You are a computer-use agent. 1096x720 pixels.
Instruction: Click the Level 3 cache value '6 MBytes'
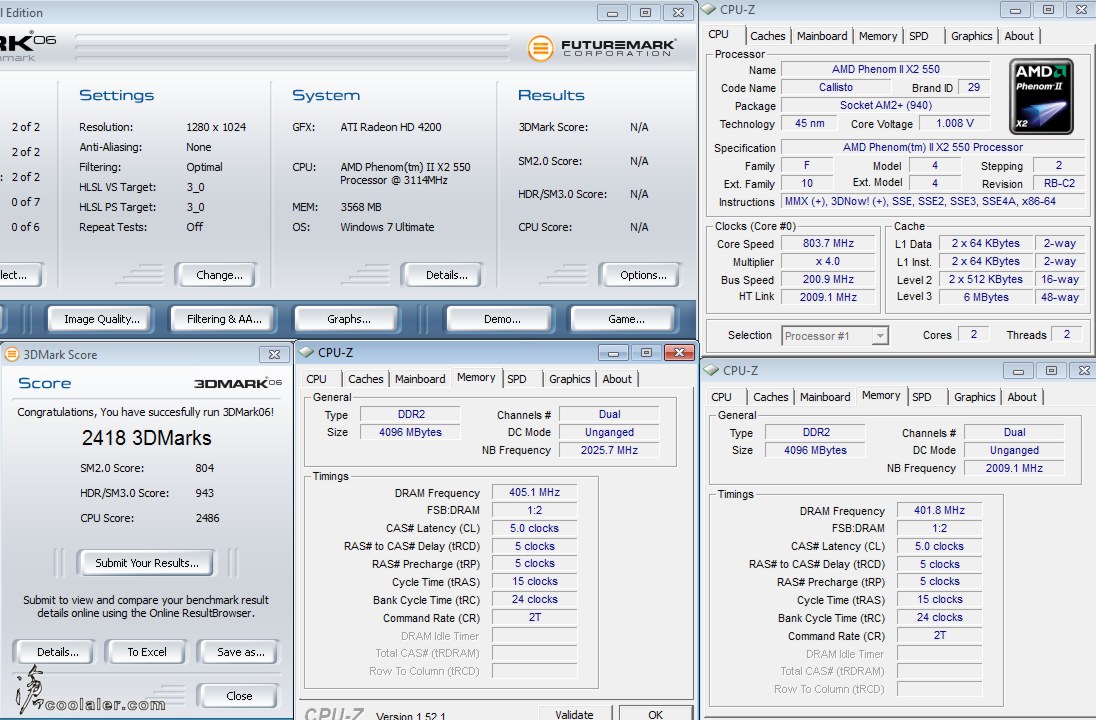click(986, 297)
